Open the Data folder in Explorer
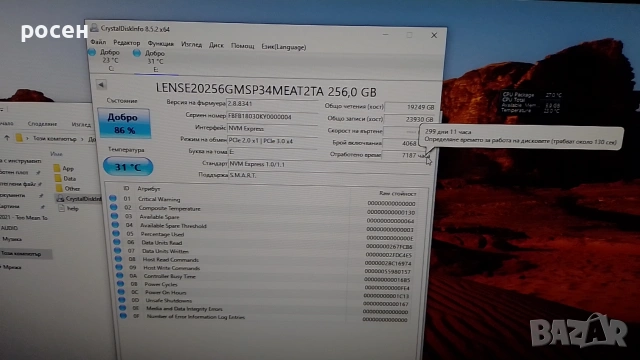 point(65,178)
